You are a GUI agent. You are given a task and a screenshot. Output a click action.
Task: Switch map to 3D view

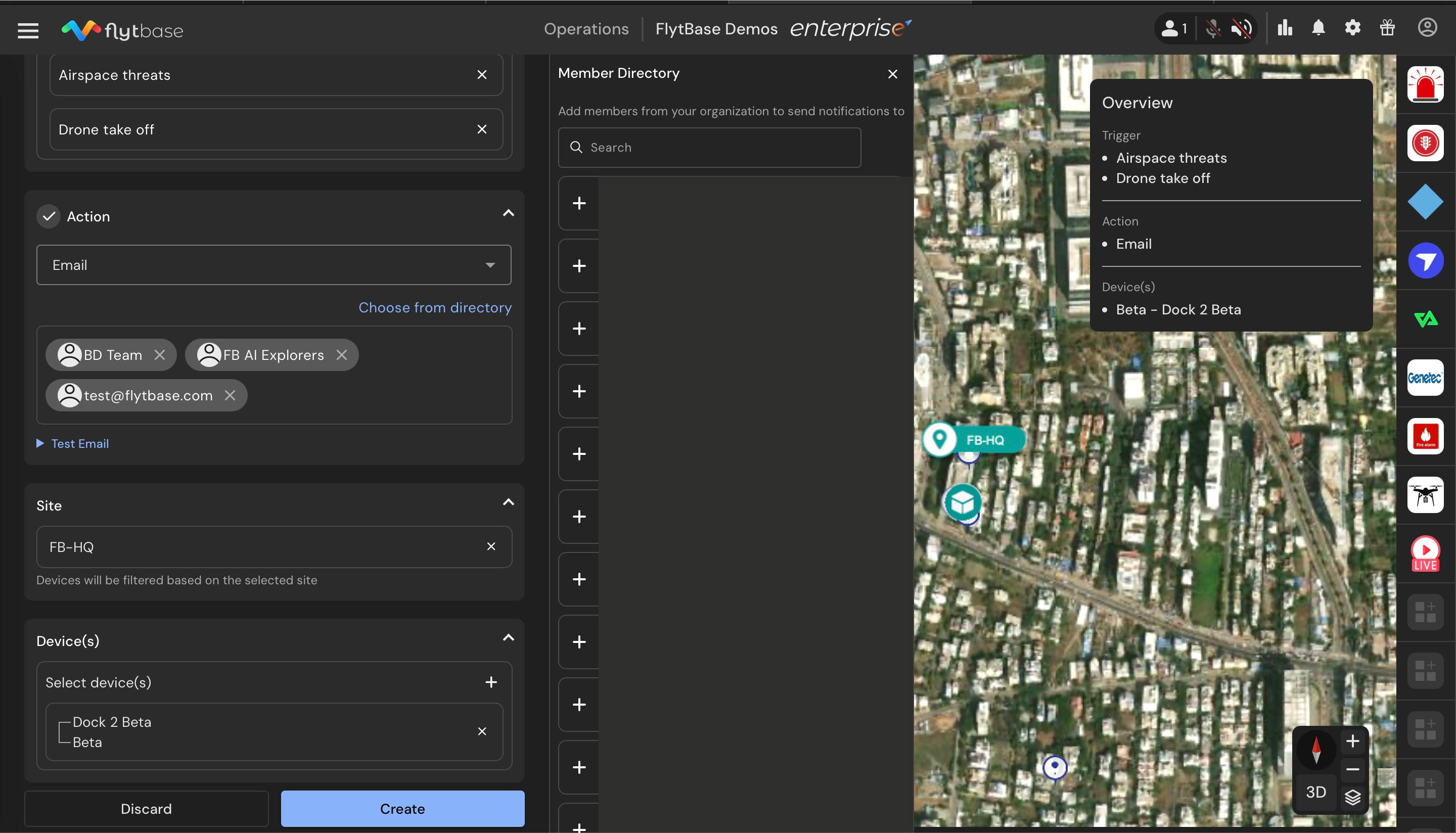[x=1316, y=793]
